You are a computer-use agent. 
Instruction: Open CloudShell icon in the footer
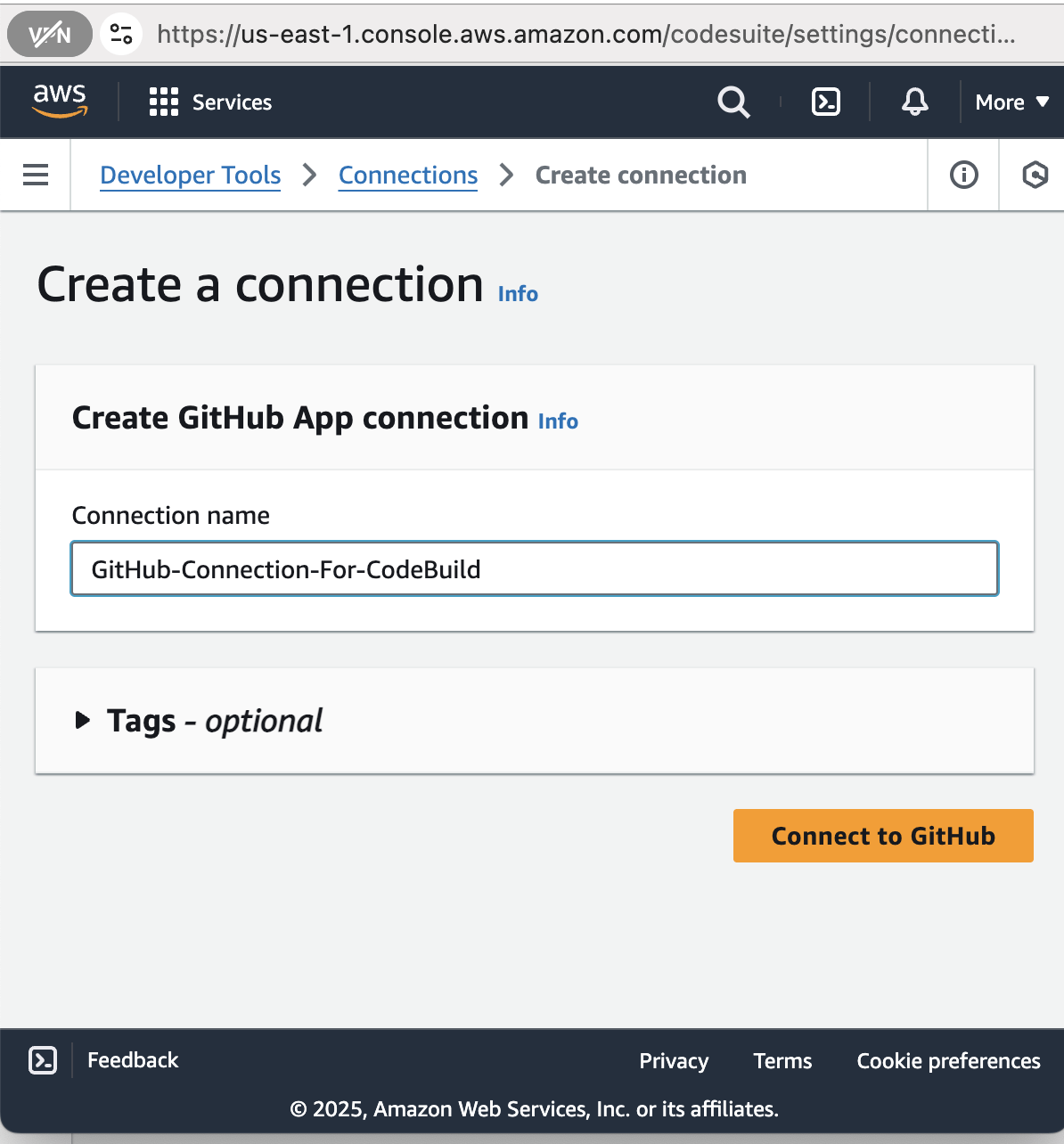(43, 1060)
